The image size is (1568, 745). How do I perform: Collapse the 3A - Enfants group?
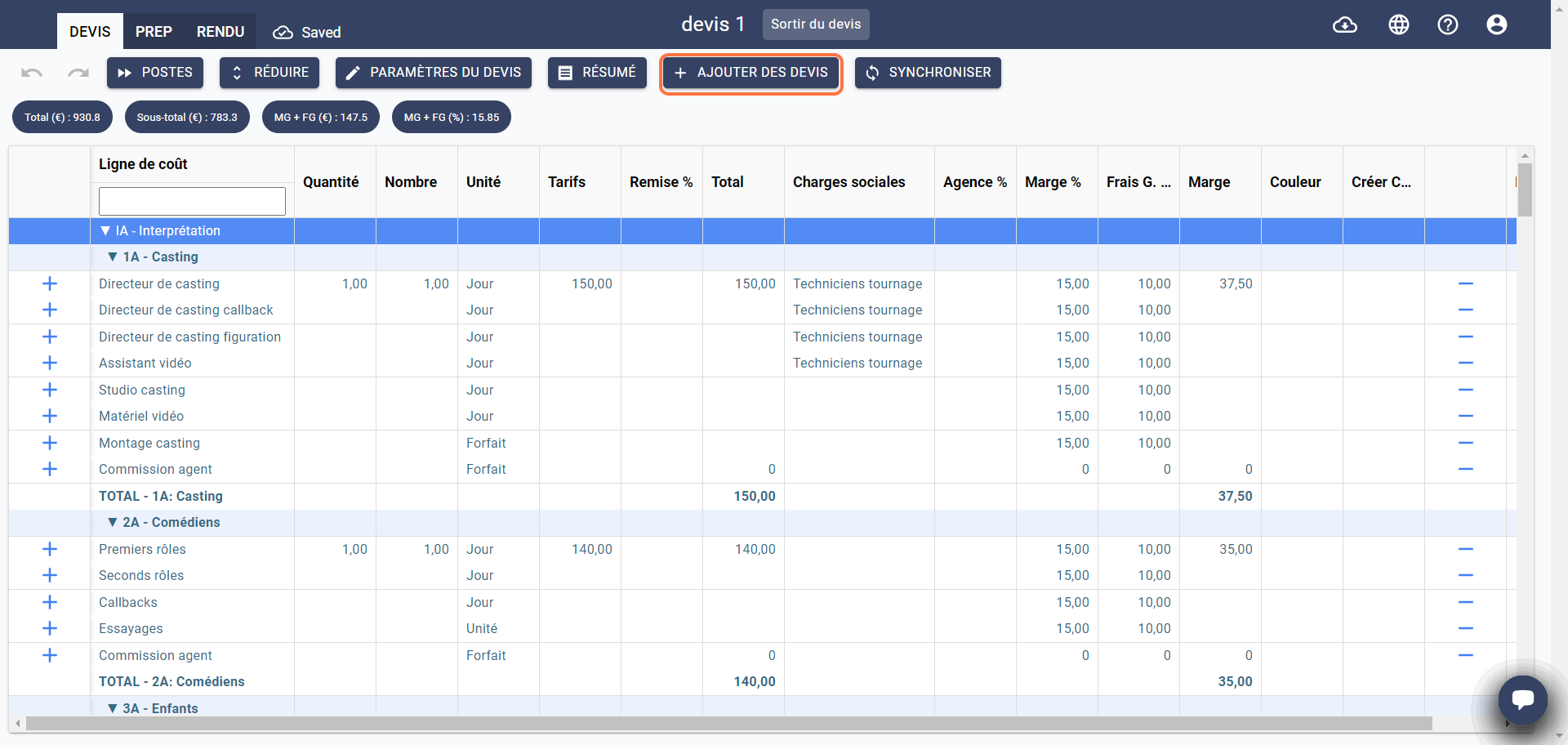click(x=113, y=708)
